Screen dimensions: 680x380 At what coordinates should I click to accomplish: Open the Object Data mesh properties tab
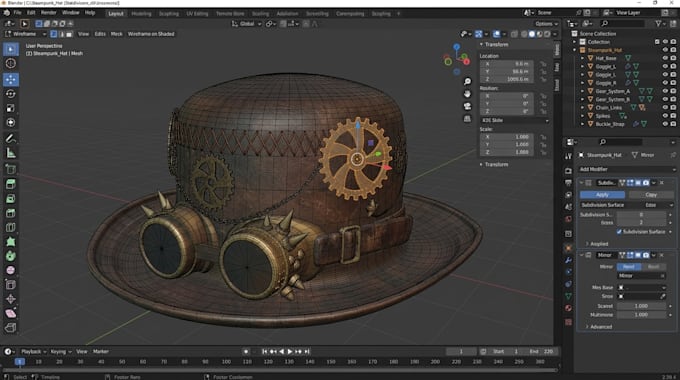569,296
